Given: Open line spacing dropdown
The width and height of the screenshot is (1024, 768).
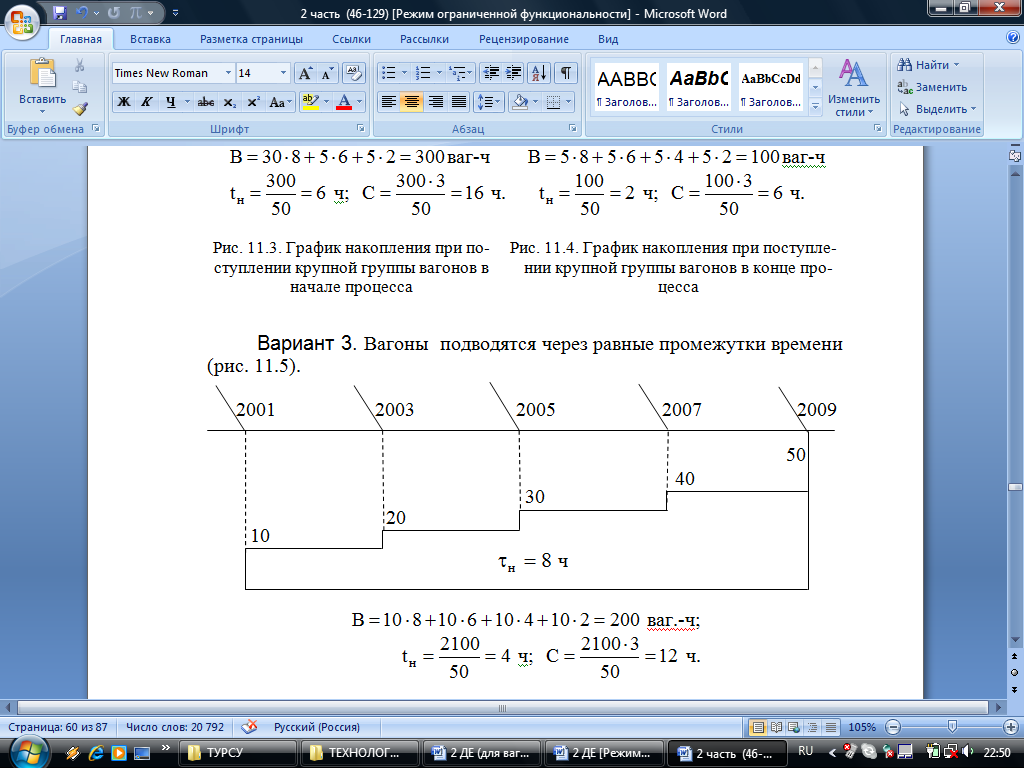Looking at the screenshot, I should (488, 102).
